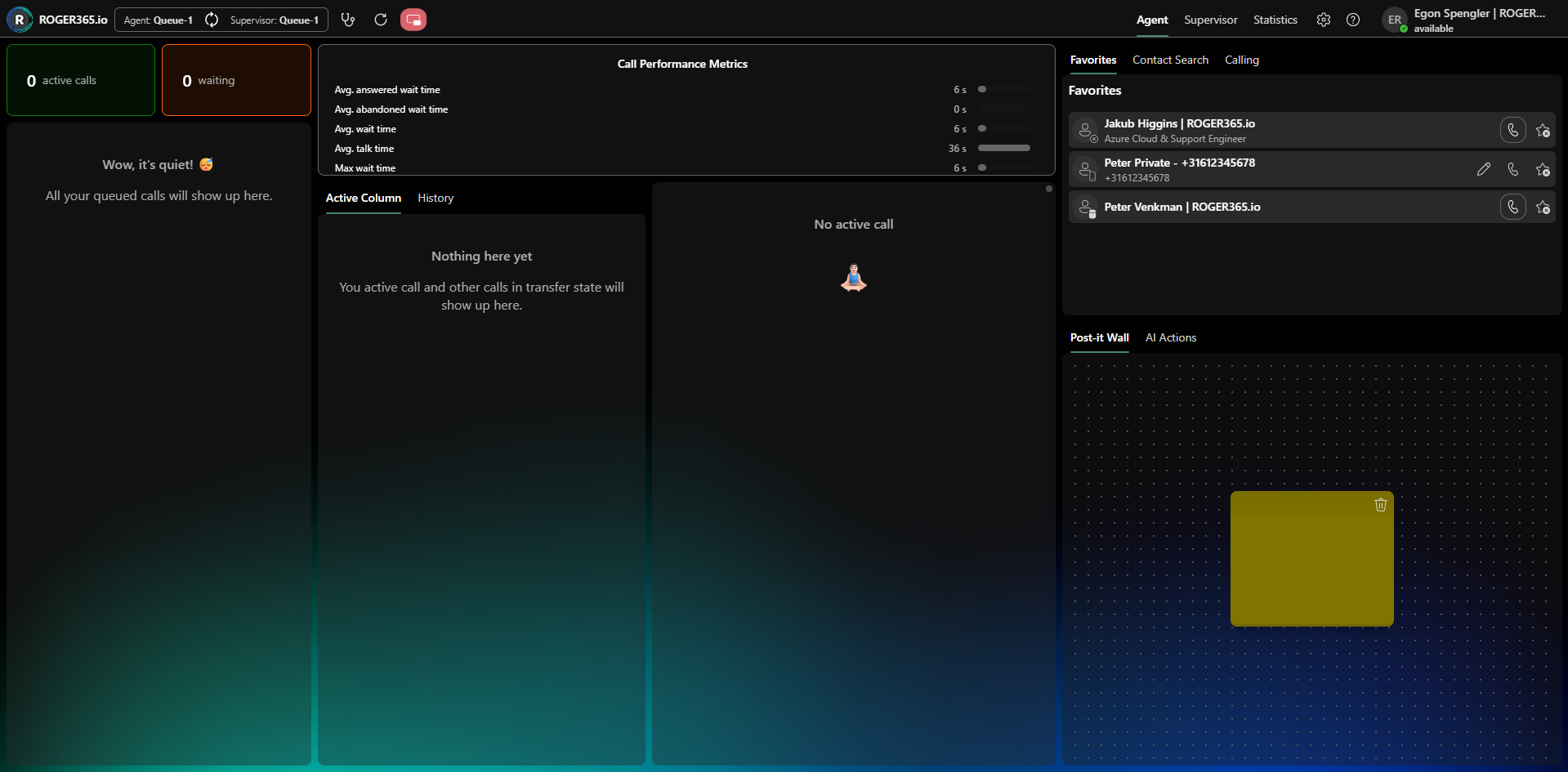The width and height of the screenshot is (1568, 772).
Task: Remove Jakub Higgins from favorites star
Action: [x=1543, y=130]
